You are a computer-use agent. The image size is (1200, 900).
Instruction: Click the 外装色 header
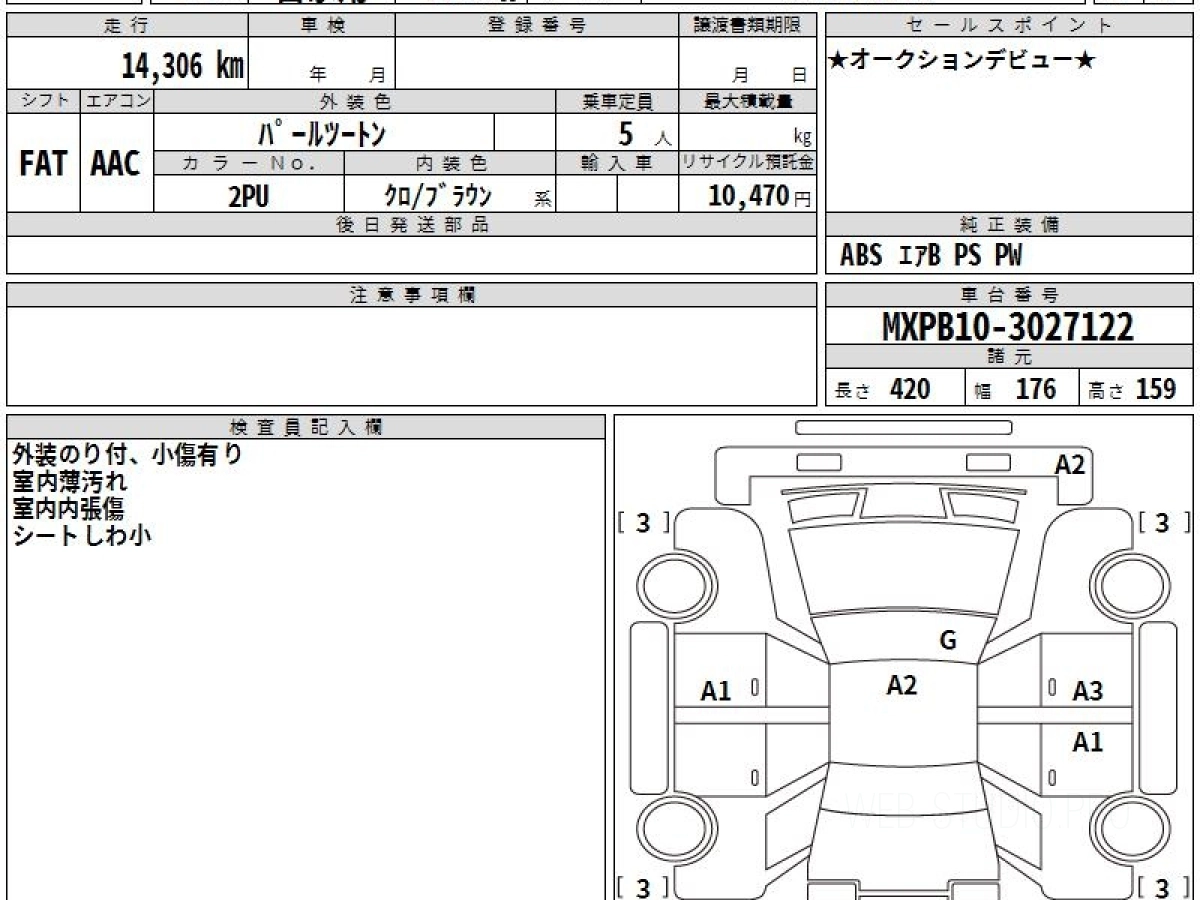click(x=355, y=101)
